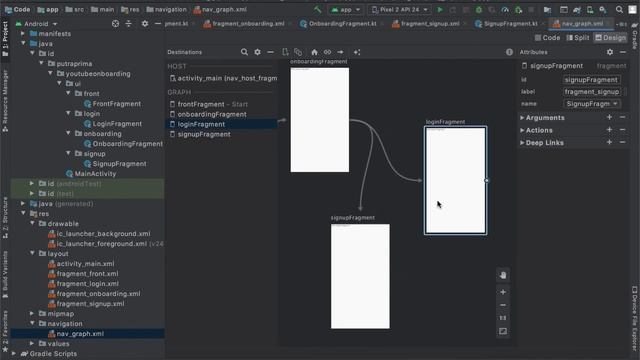The image size is (640, 360).
Task: Set start destination with home icon
Action: [314, 52]
